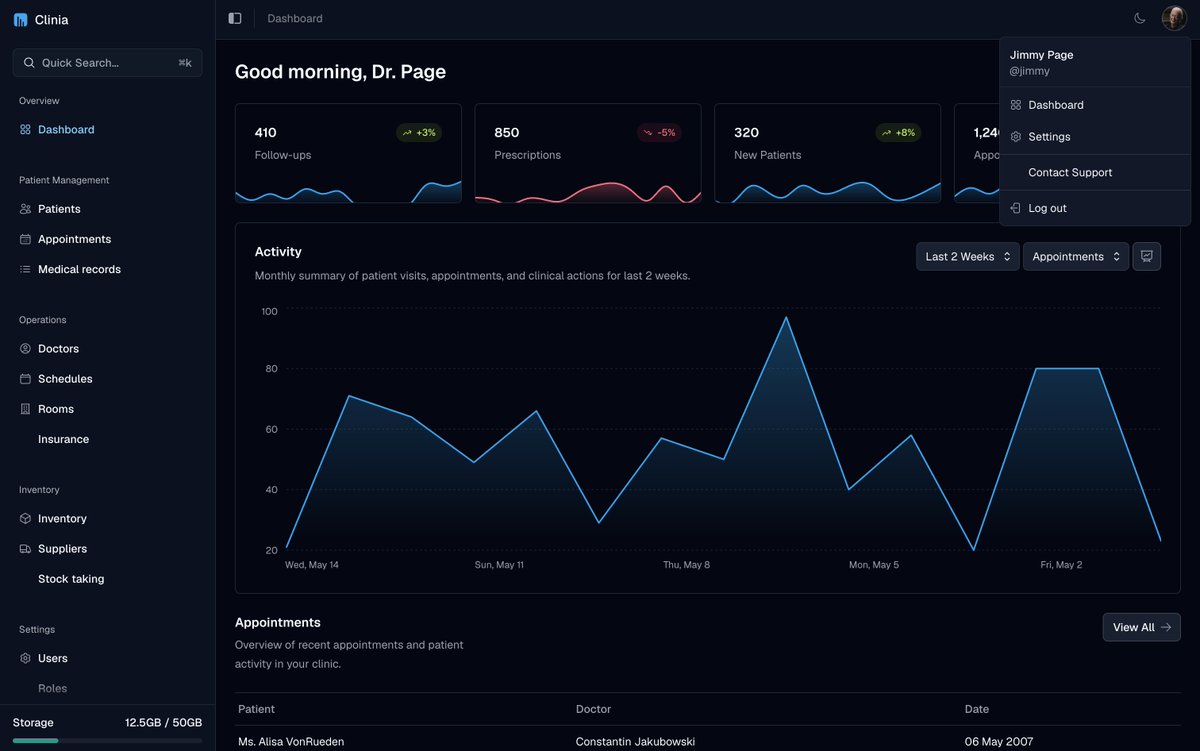Click the Jimmy Page name header
Viewport: 1200px width, 751px height.
click(1041, 55)
